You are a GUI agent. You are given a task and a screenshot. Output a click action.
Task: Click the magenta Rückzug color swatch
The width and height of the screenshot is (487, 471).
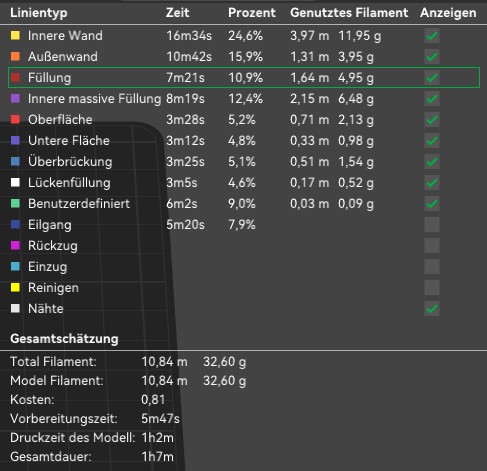(15, 246)
